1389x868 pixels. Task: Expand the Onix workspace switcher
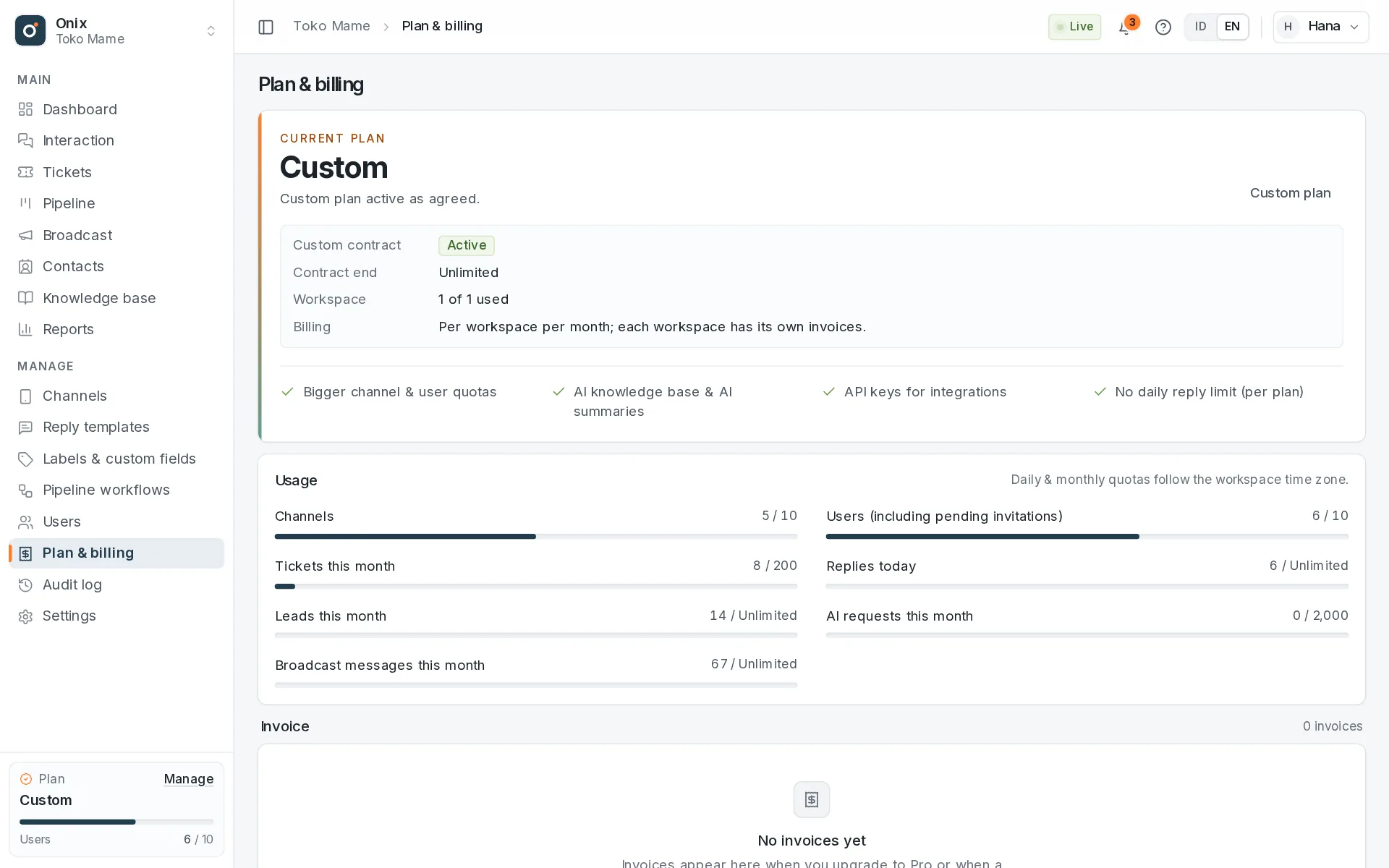coord(116,30)
